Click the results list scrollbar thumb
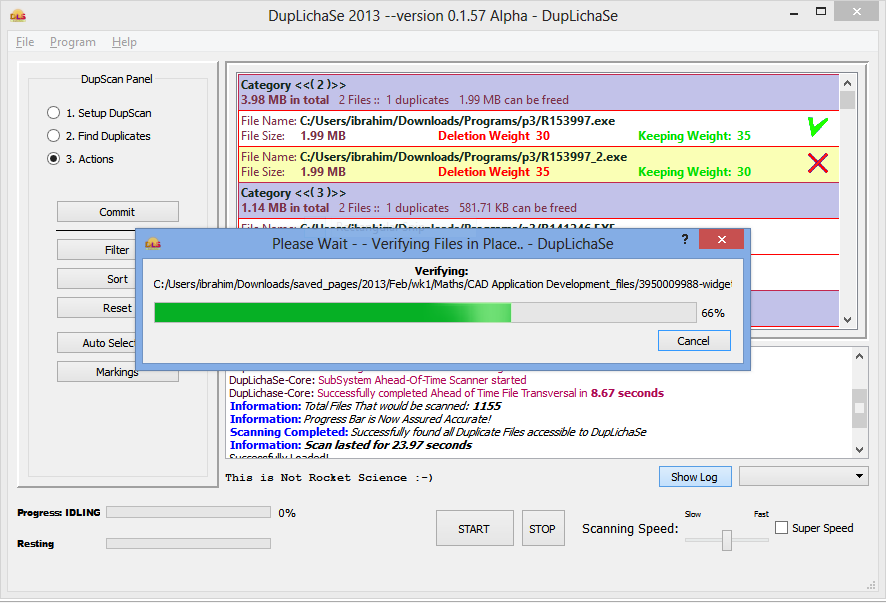886x603 pixels. tap(847, 100)
